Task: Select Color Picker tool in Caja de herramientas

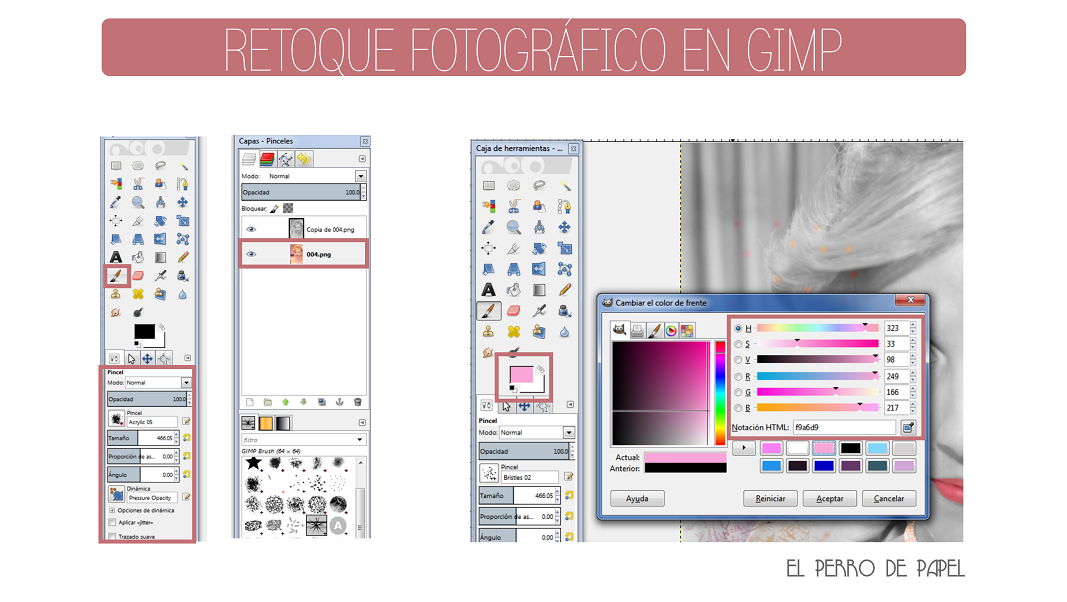Action: 489,227
